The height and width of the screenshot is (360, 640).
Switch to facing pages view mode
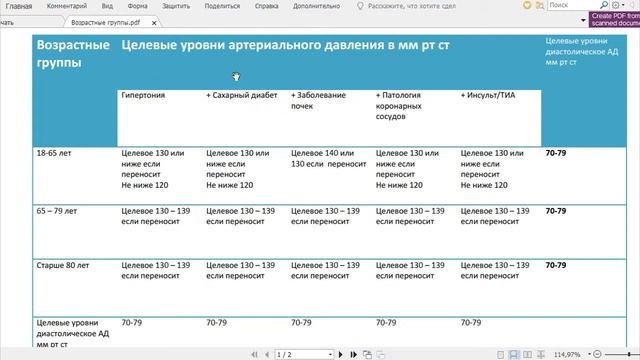coord(527,354)
